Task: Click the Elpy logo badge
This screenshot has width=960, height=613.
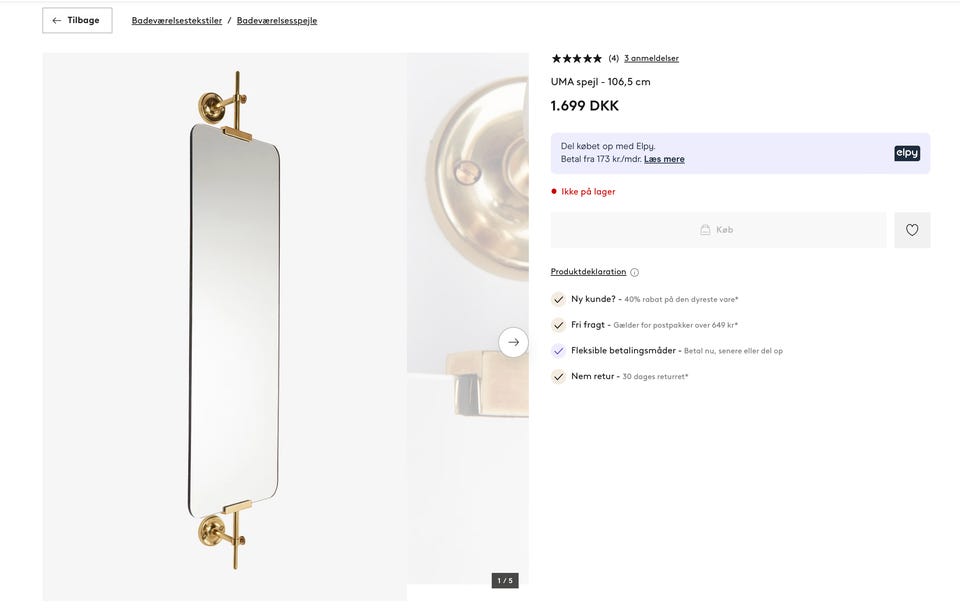Action: (907, 153)
